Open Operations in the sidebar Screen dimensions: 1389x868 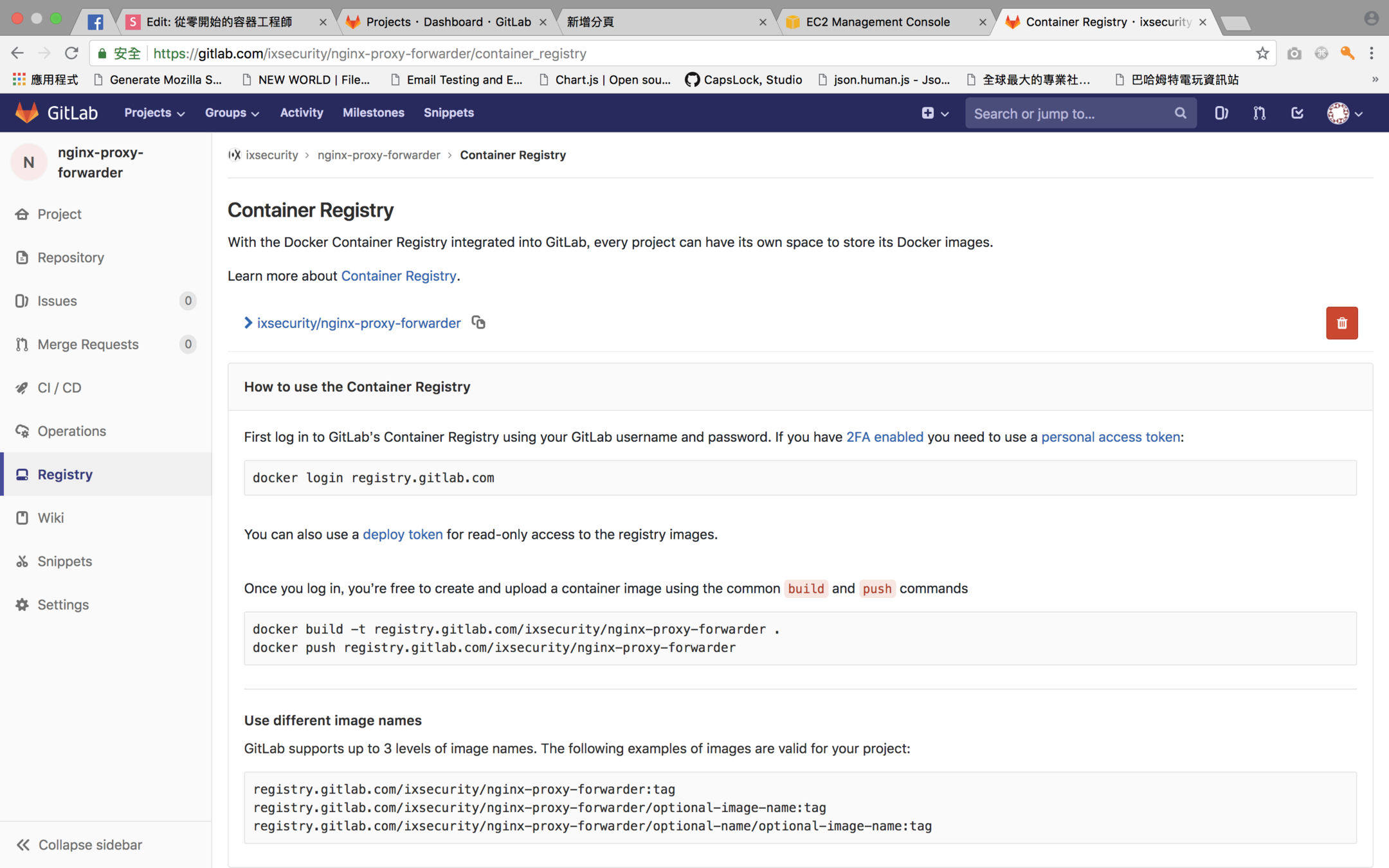(x=71, y=431)
